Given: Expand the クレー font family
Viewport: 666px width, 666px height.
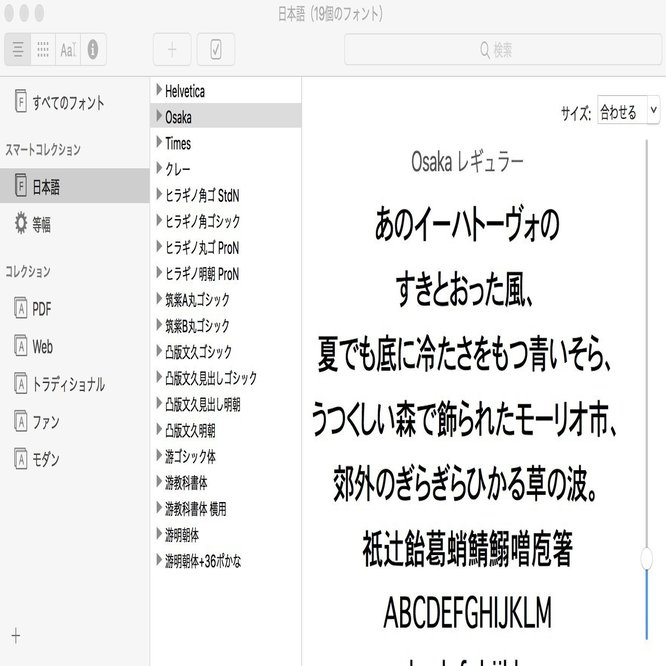Looking at the screenshot, I should coord(159,168).
